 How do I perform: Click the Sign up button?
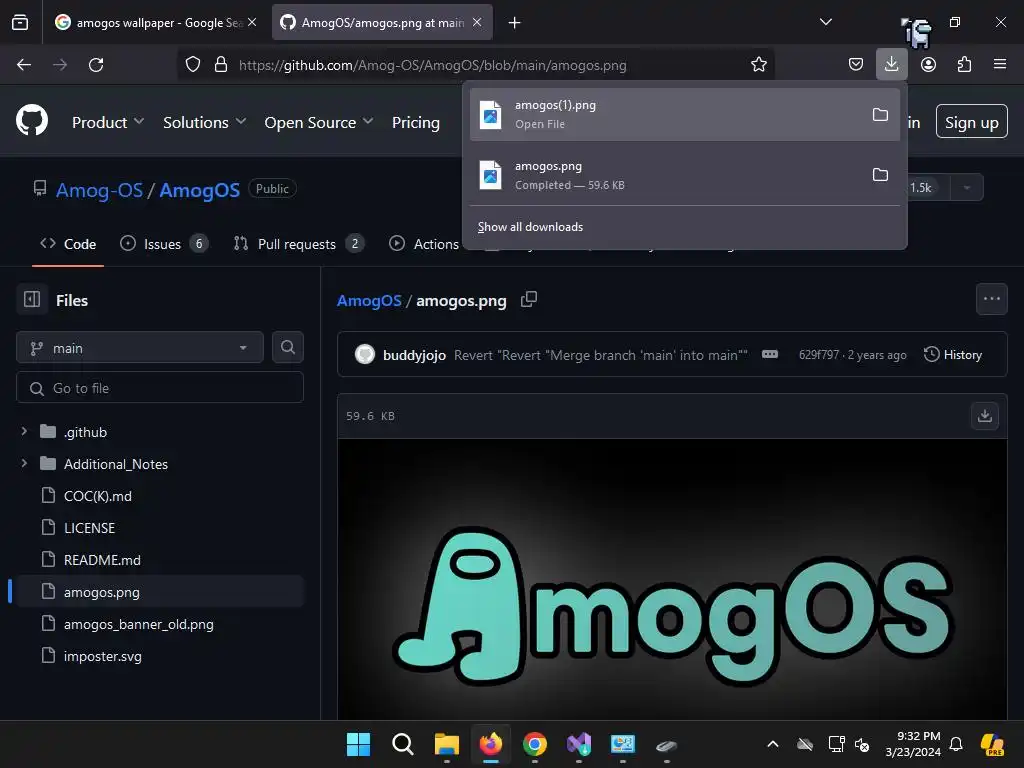click(x=971, y=122)
